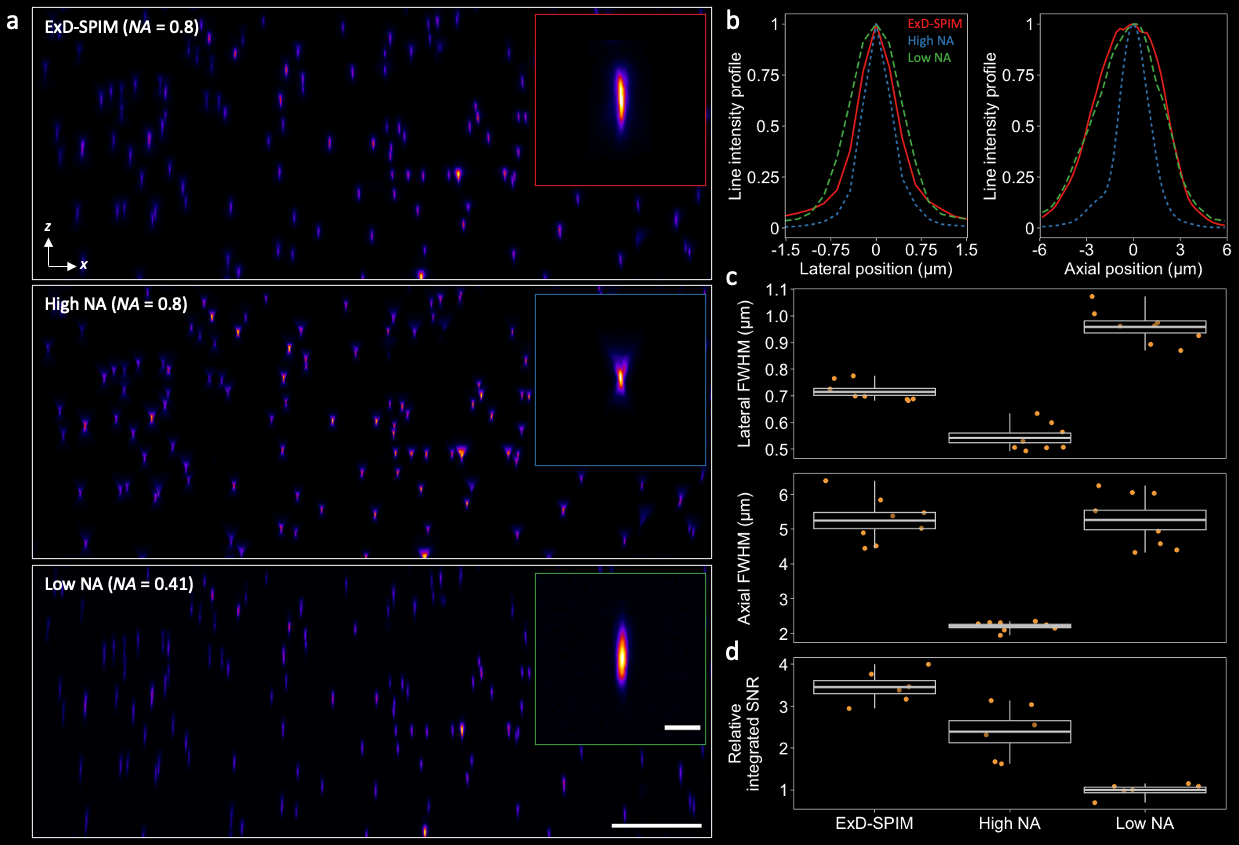Image resolution: width=1239 pixels, height=845 pixels.
Task: Click the panel label 'd'
Action: [732, 650]
